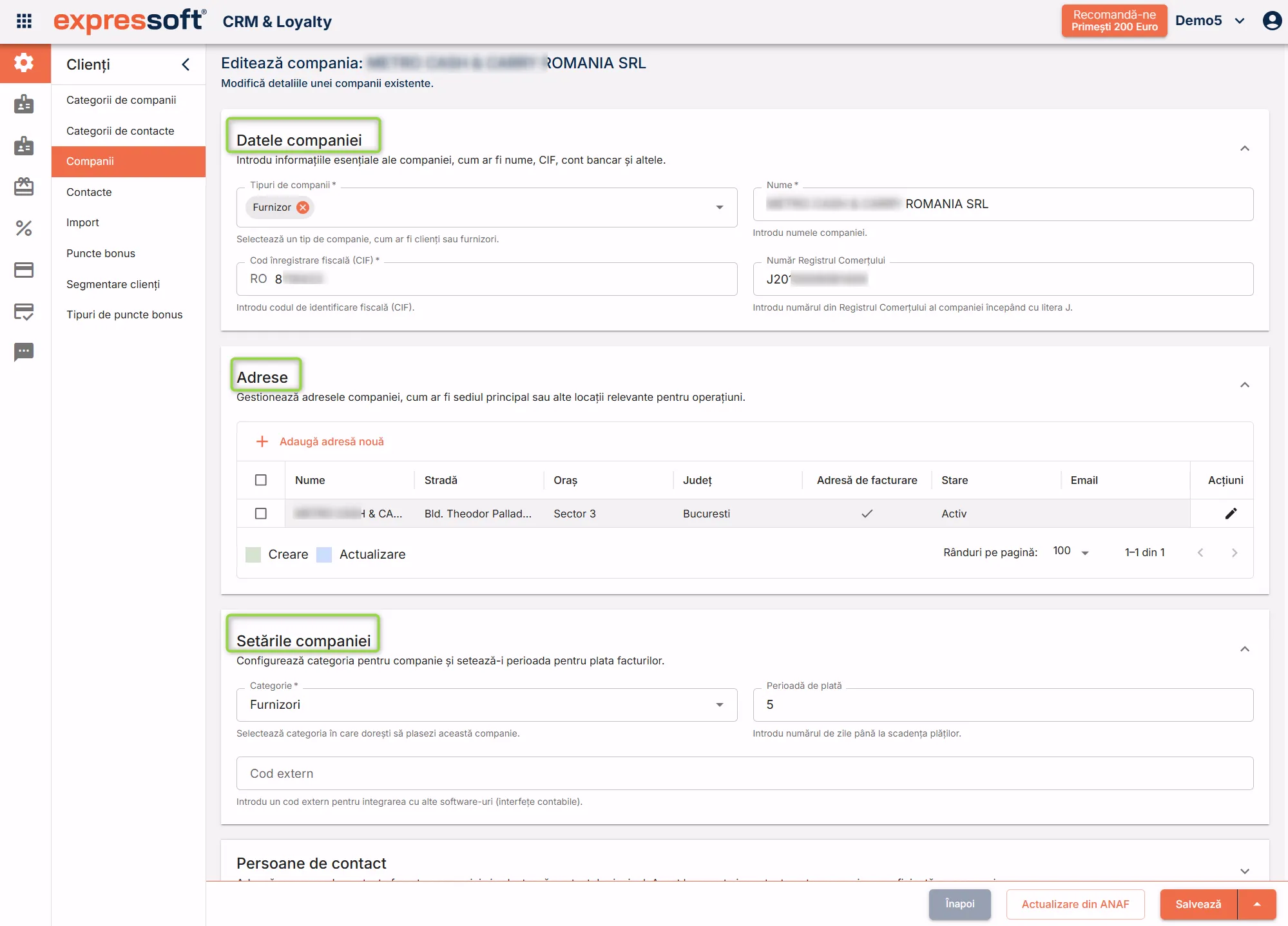Click the Înapoi button
The width and height of the screenshot is (1288, 926).
click(x=959, y=904)
